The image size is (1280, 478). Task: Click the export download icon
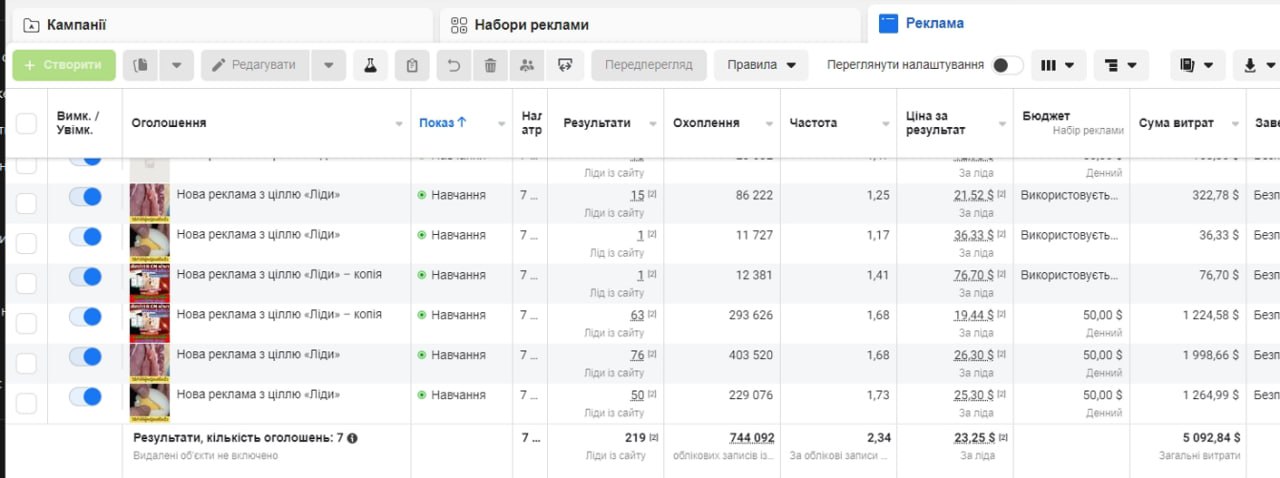1257,65
